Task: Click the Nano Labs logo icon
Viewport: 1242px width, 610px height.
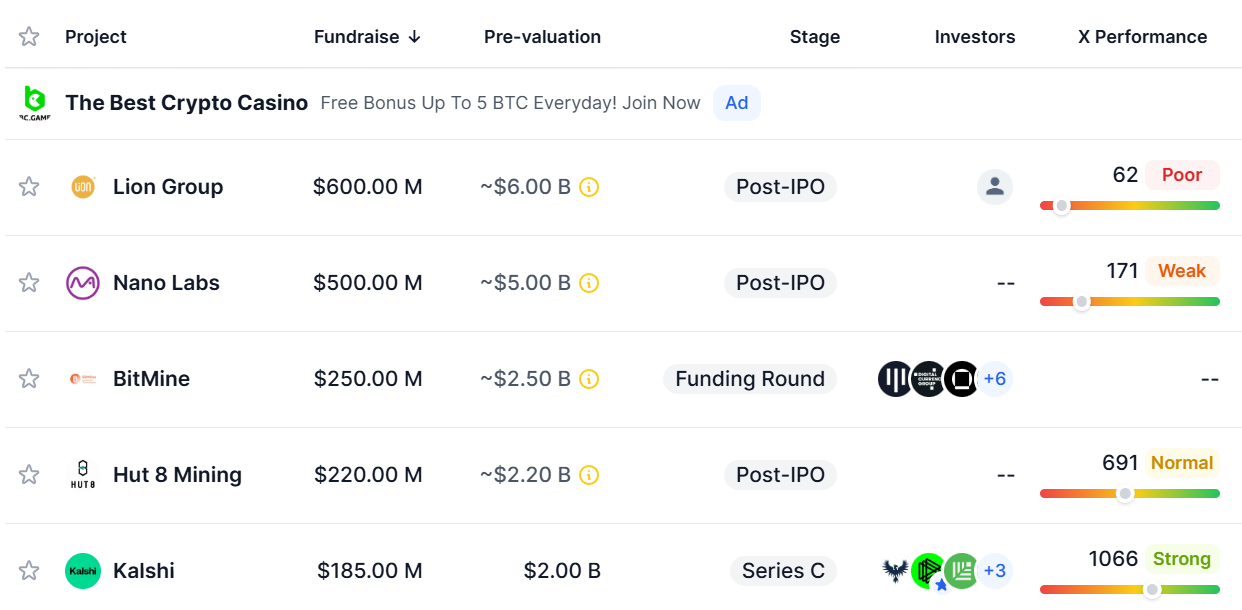Action: pyautogui.click(x=83, y=283)
